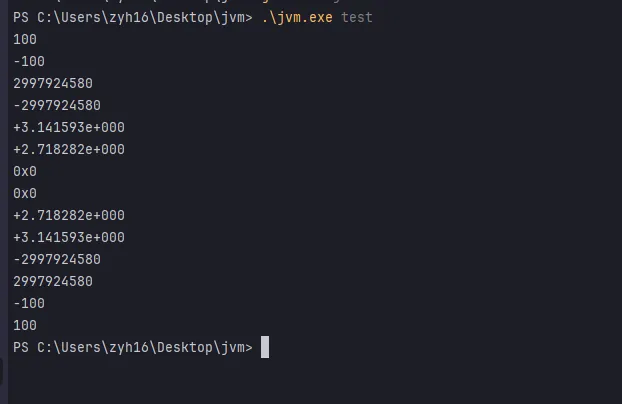Viewport: 622px width, 404px height.
Task: Click the last -2997924580 output value
Action: [57, 259]
